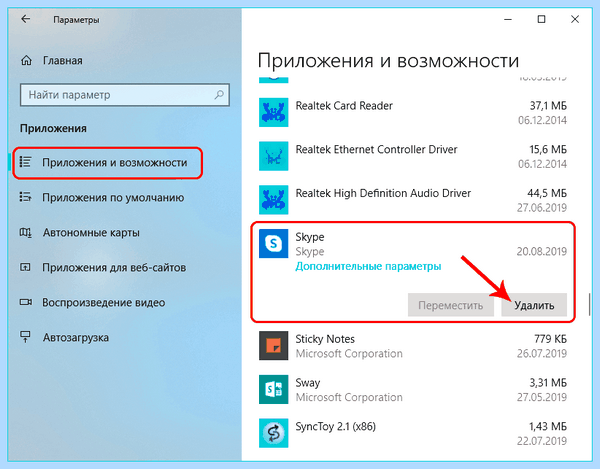Open the Главная home icon
Image resolution: width=600 pixels, height=469 pixels.
26,60
